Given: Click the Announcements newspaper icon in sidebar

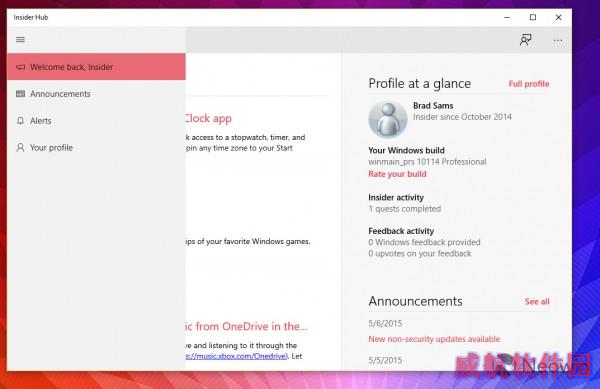Looking at the screenshot, I should [x=21, y=94].
